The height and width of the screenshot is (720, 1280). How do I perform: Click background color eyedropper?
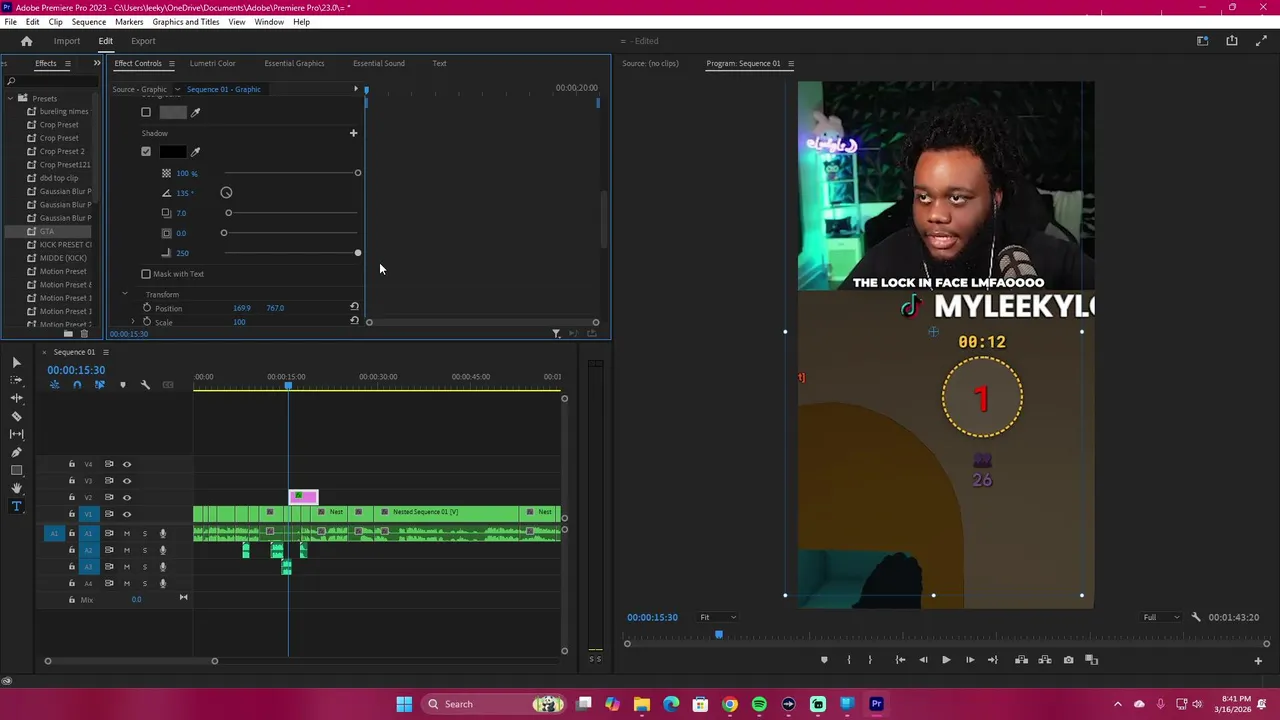tap(196, 112)
